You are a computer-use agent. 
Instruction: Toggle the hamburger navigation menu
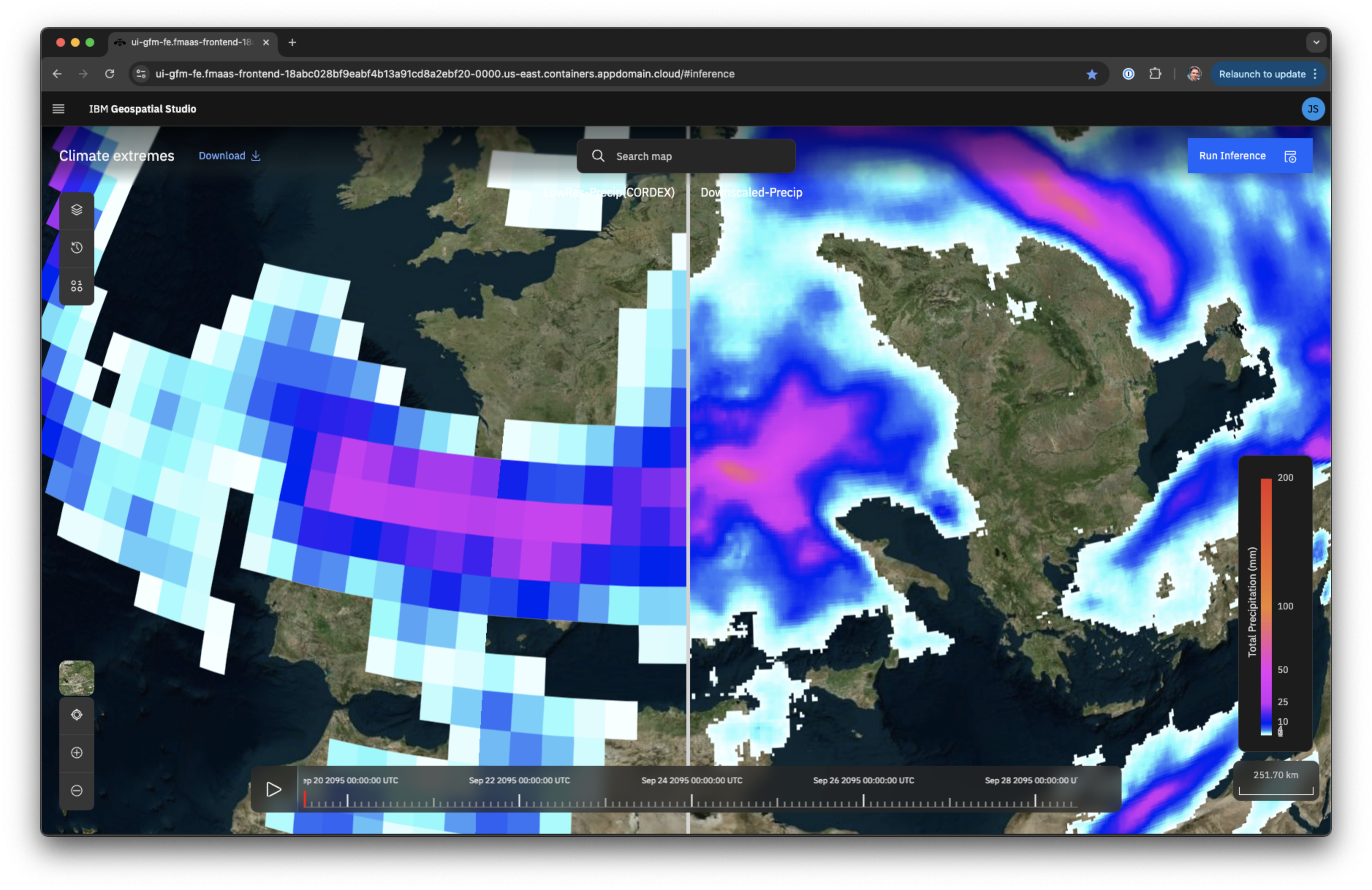(x=58, y=109)
